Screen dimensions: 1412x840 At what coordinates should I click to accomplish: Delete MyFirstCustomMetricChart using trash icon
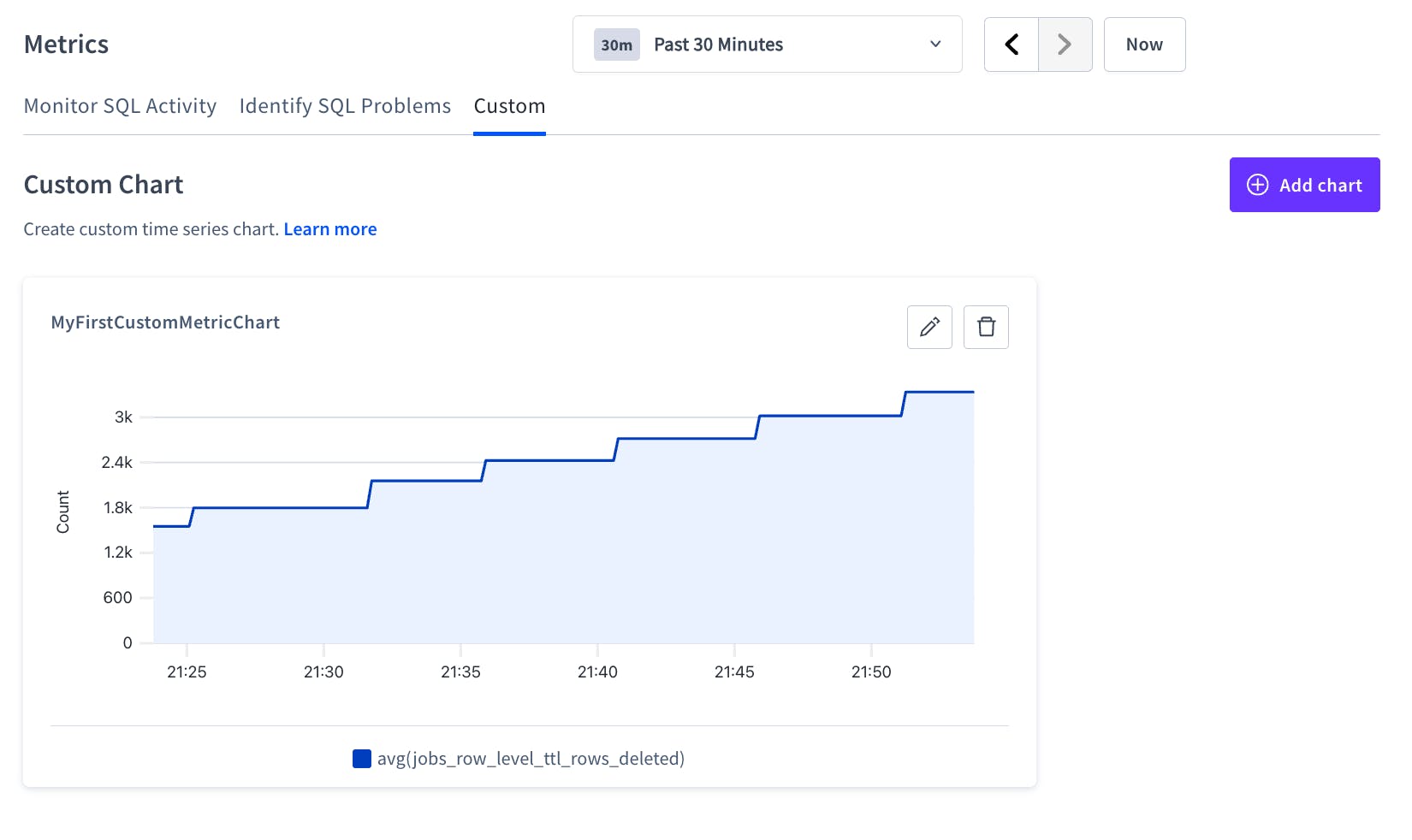click(986, 327)
